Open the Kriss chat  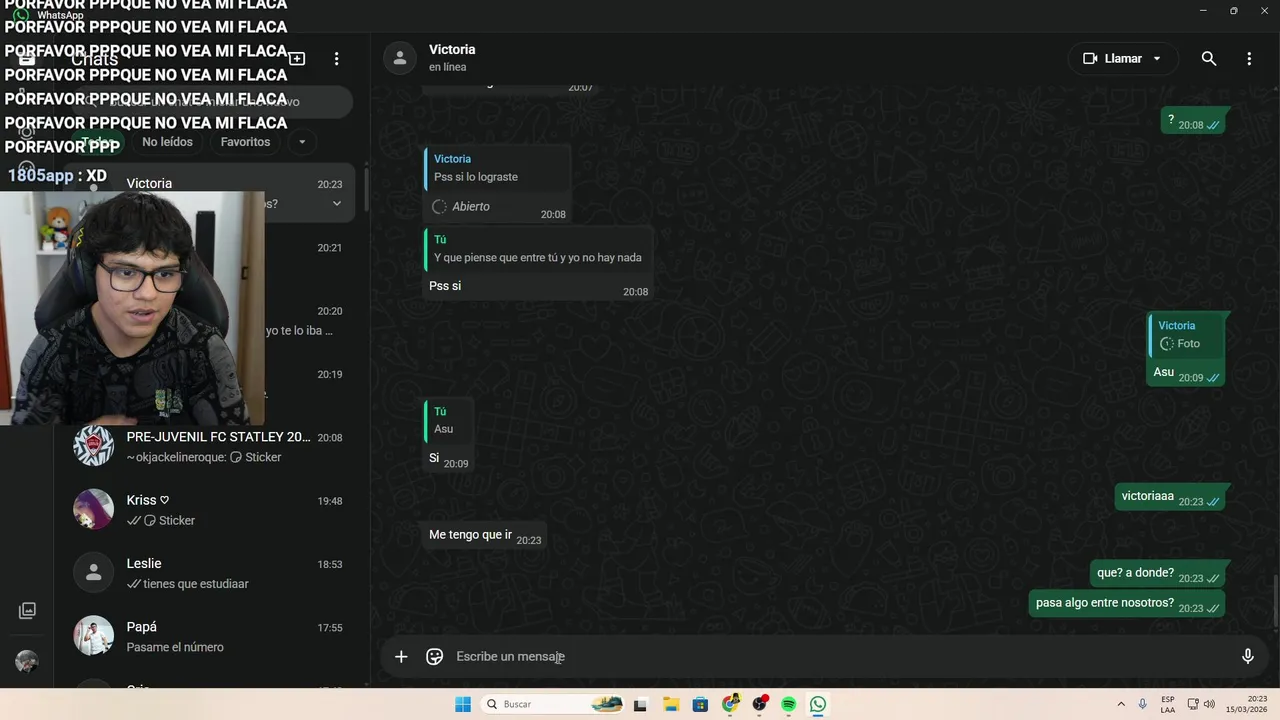[208, 510]
